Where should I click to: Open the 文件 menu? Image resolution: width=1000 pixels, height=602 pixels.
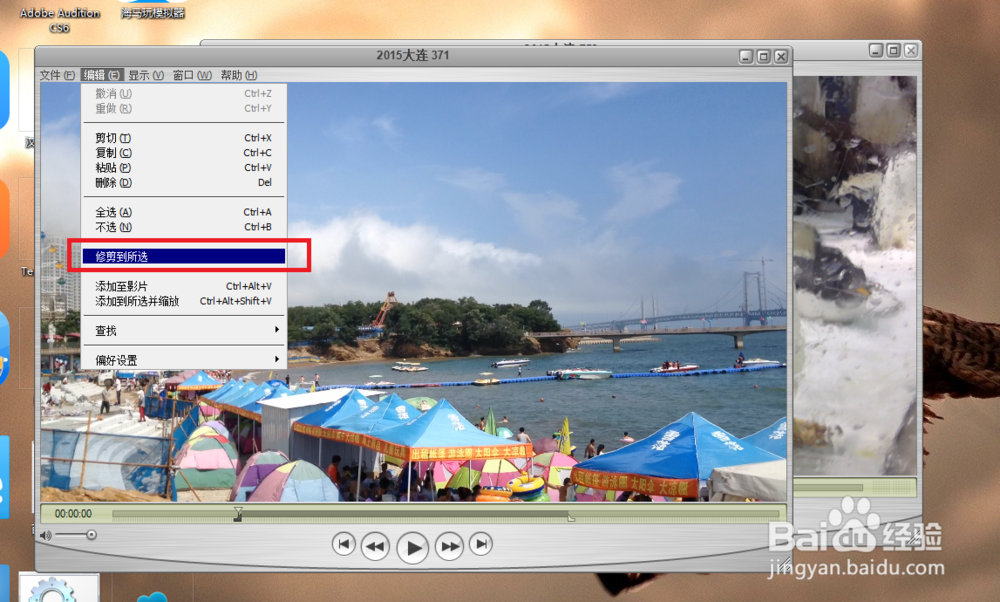pyautogui.click(x=57, y=75)
